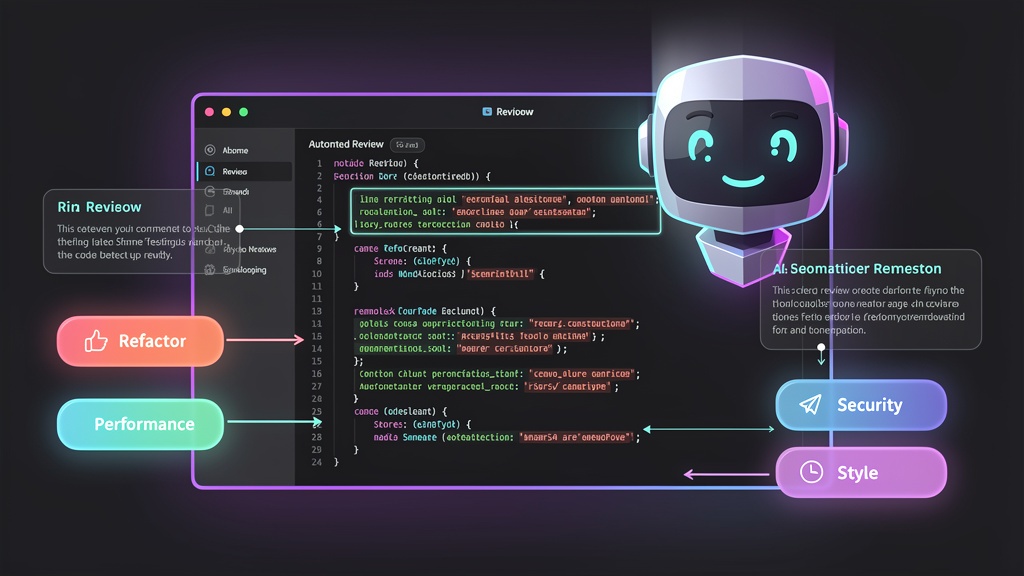Click the robot mascot face

coord(743,152)
